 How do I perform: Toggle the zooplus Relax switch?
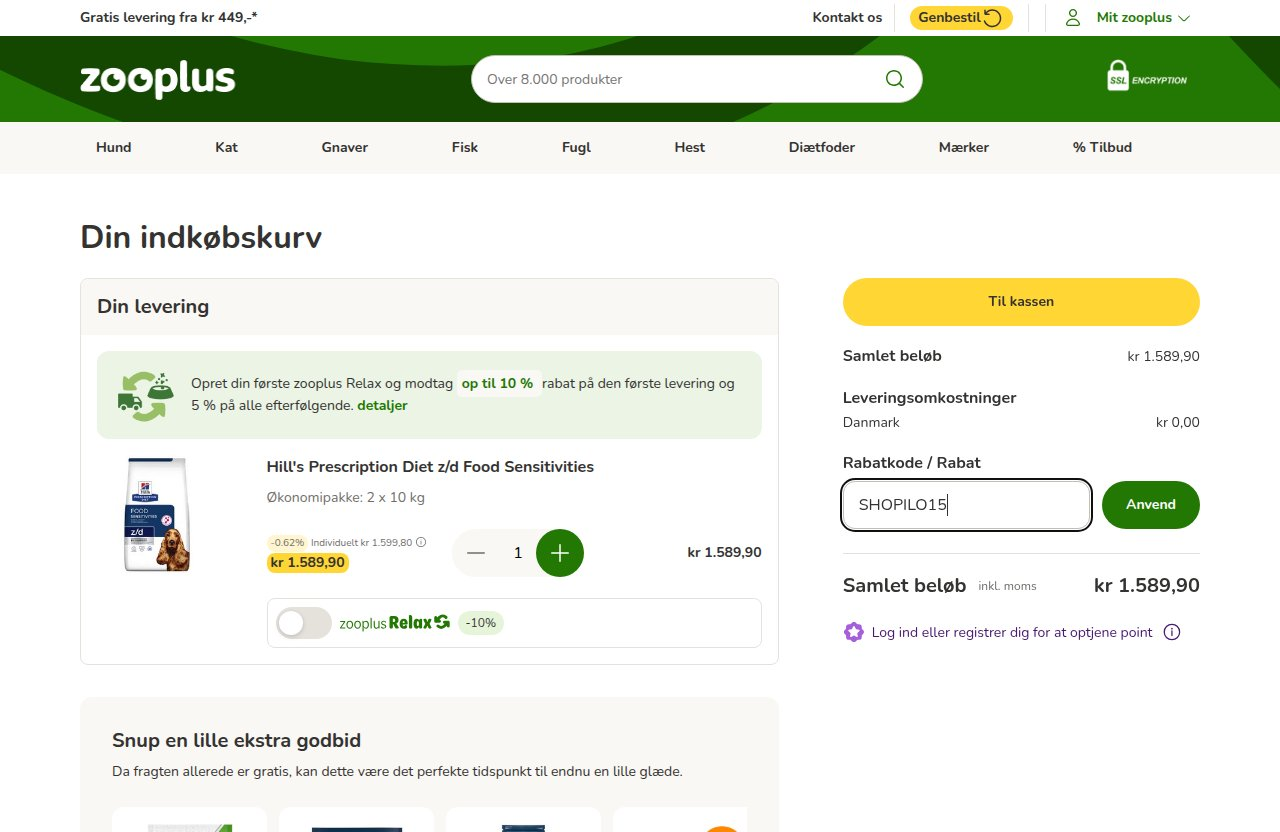click(304, 623)
